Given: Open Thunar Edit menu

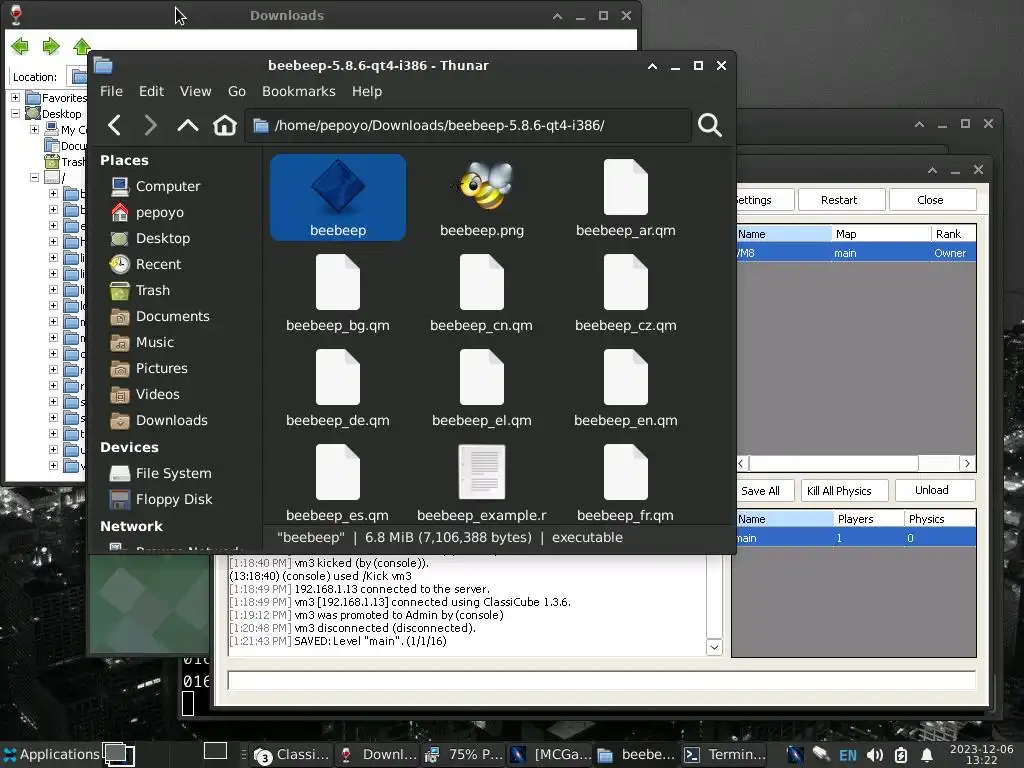Looking at the screenshot, I should [x=152, y=91].
